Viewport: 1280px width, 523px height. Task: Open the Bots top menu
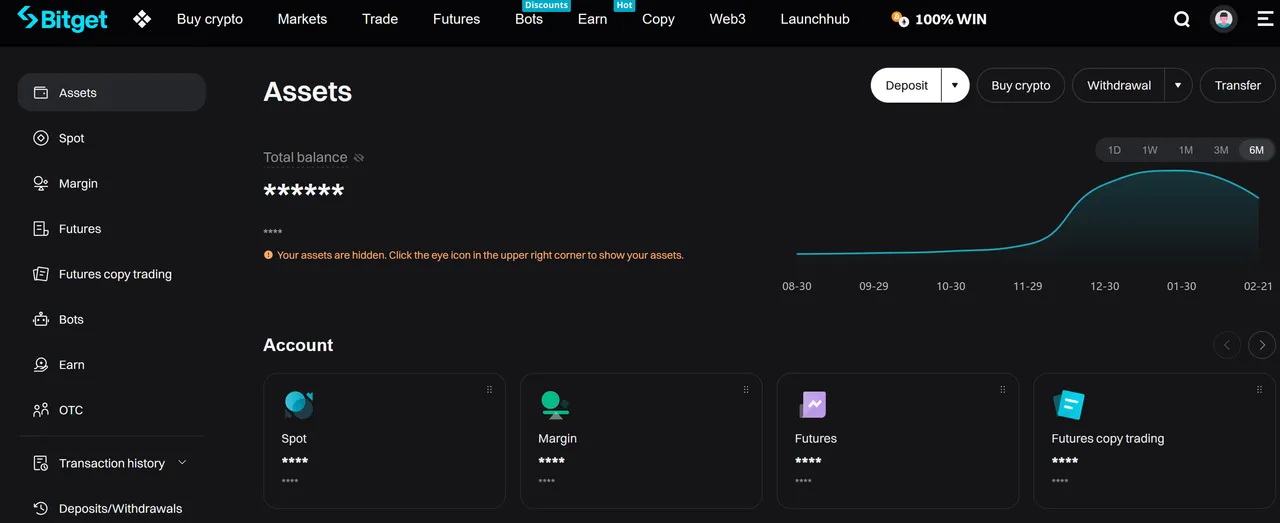529,19
